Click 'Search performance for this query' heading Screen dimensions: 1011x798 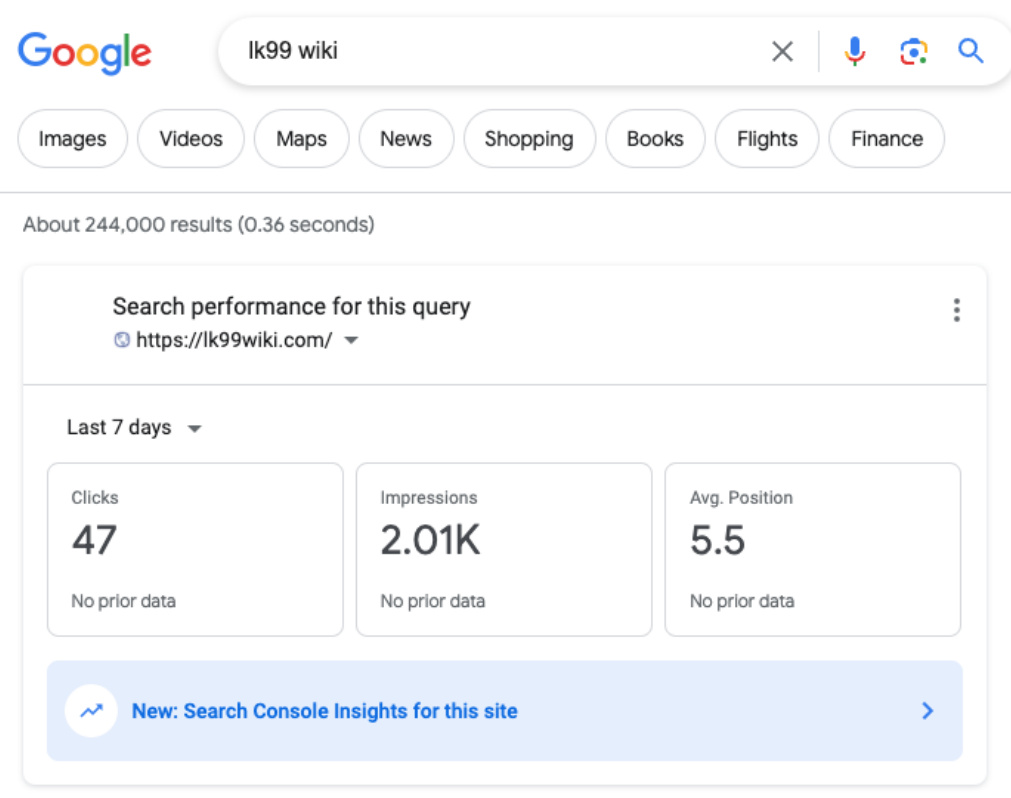[291, 306]
